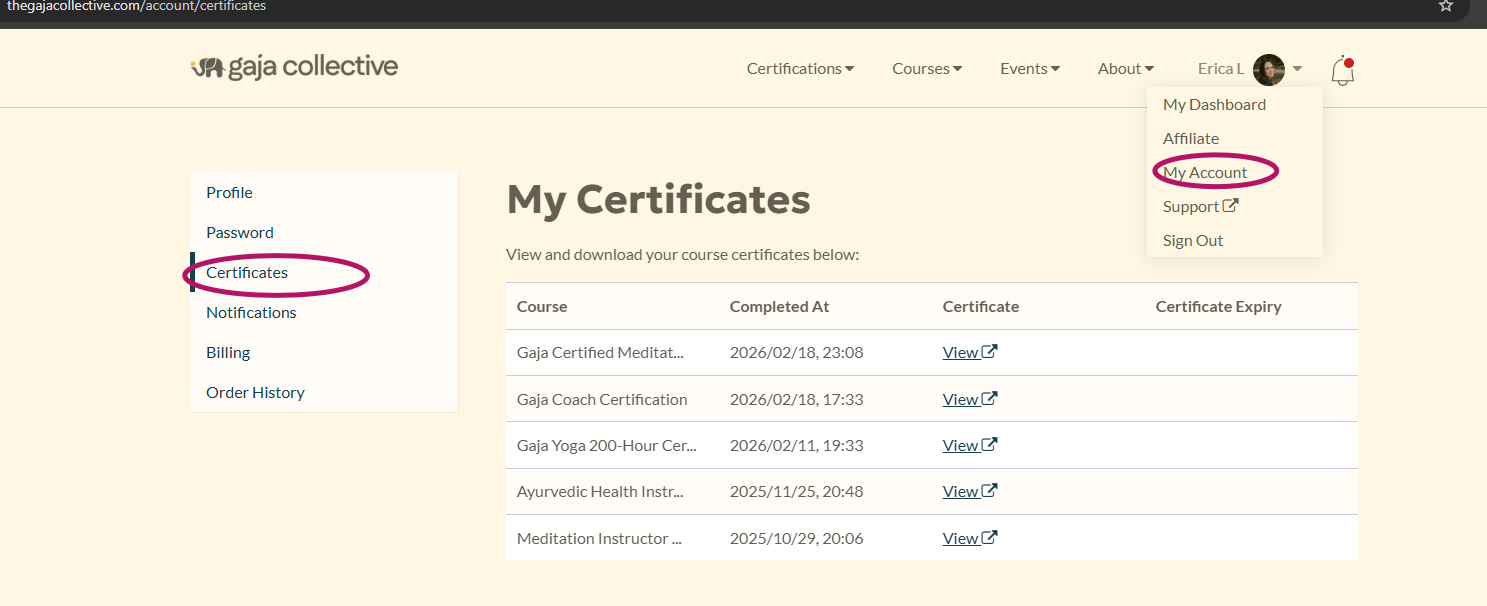Select My Account in the user menu
Image resolution: width=1487 pixels, height=606 pixels.
(1205, 172)
